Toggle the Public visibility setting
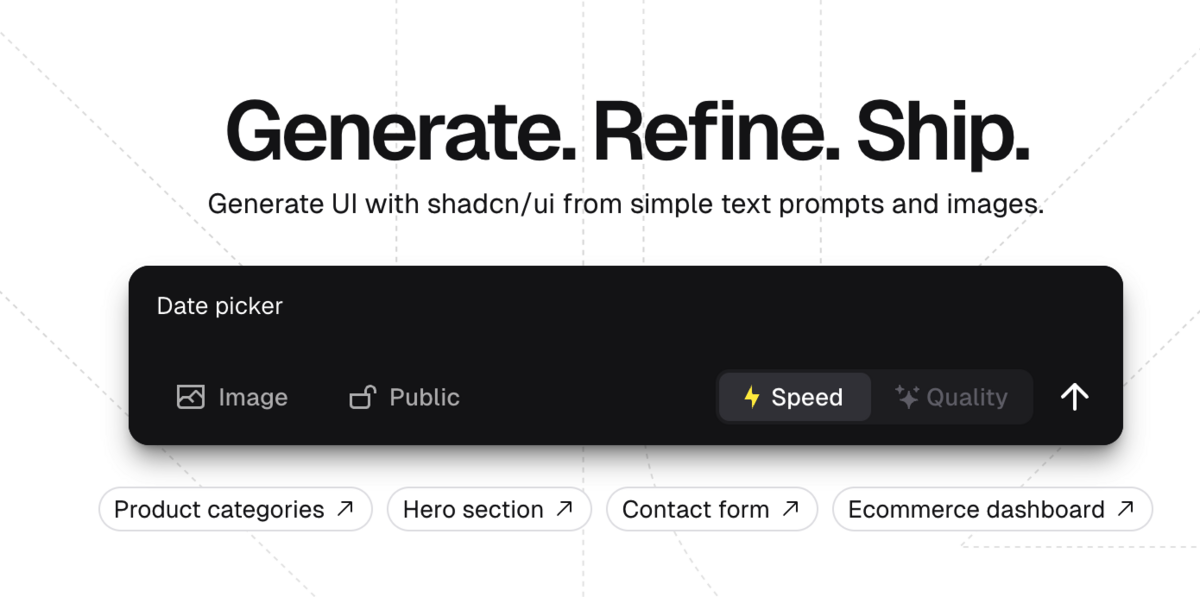The width and height of the screenshot is (1200, 597). point(405,397)
